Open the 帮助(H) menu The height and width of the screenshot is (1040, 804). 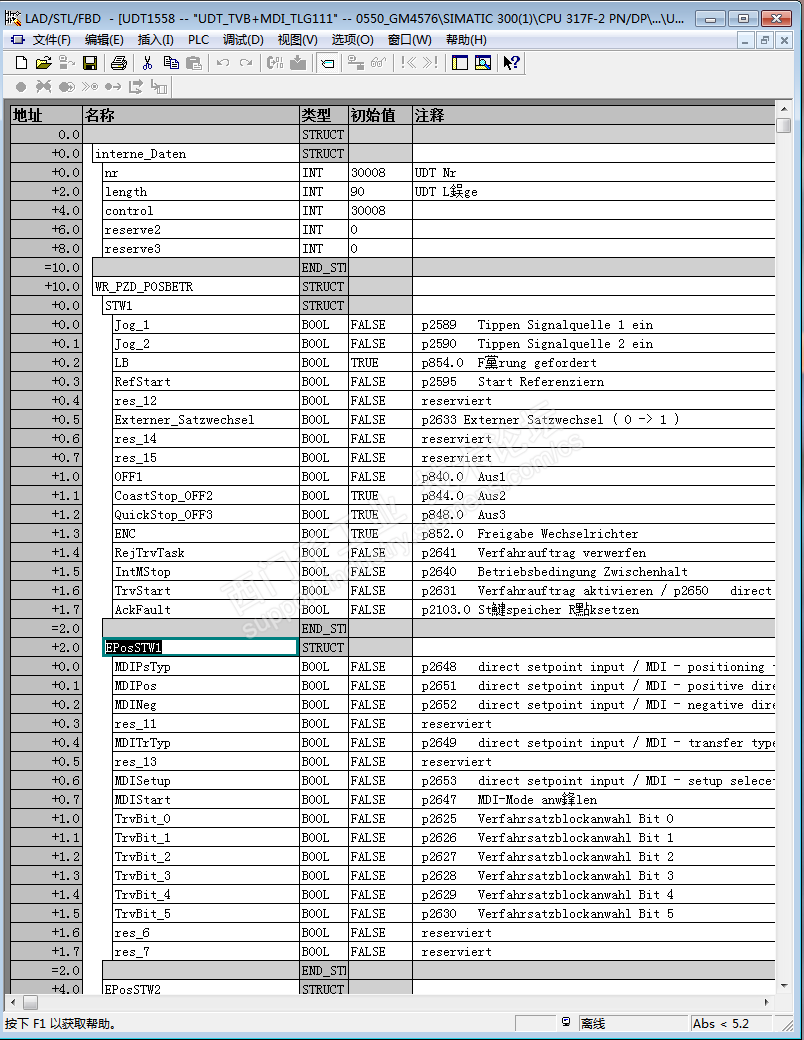(466, 40)
